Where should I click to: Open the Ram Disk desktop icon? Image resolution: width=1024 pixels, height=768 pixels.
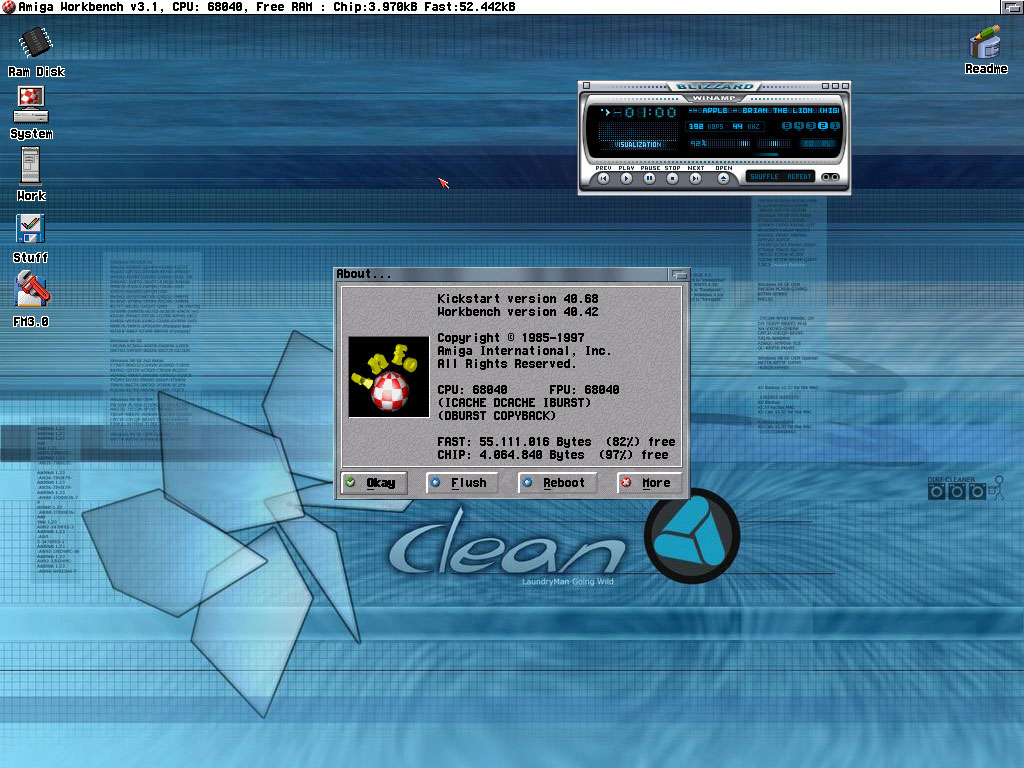[36, 52]
